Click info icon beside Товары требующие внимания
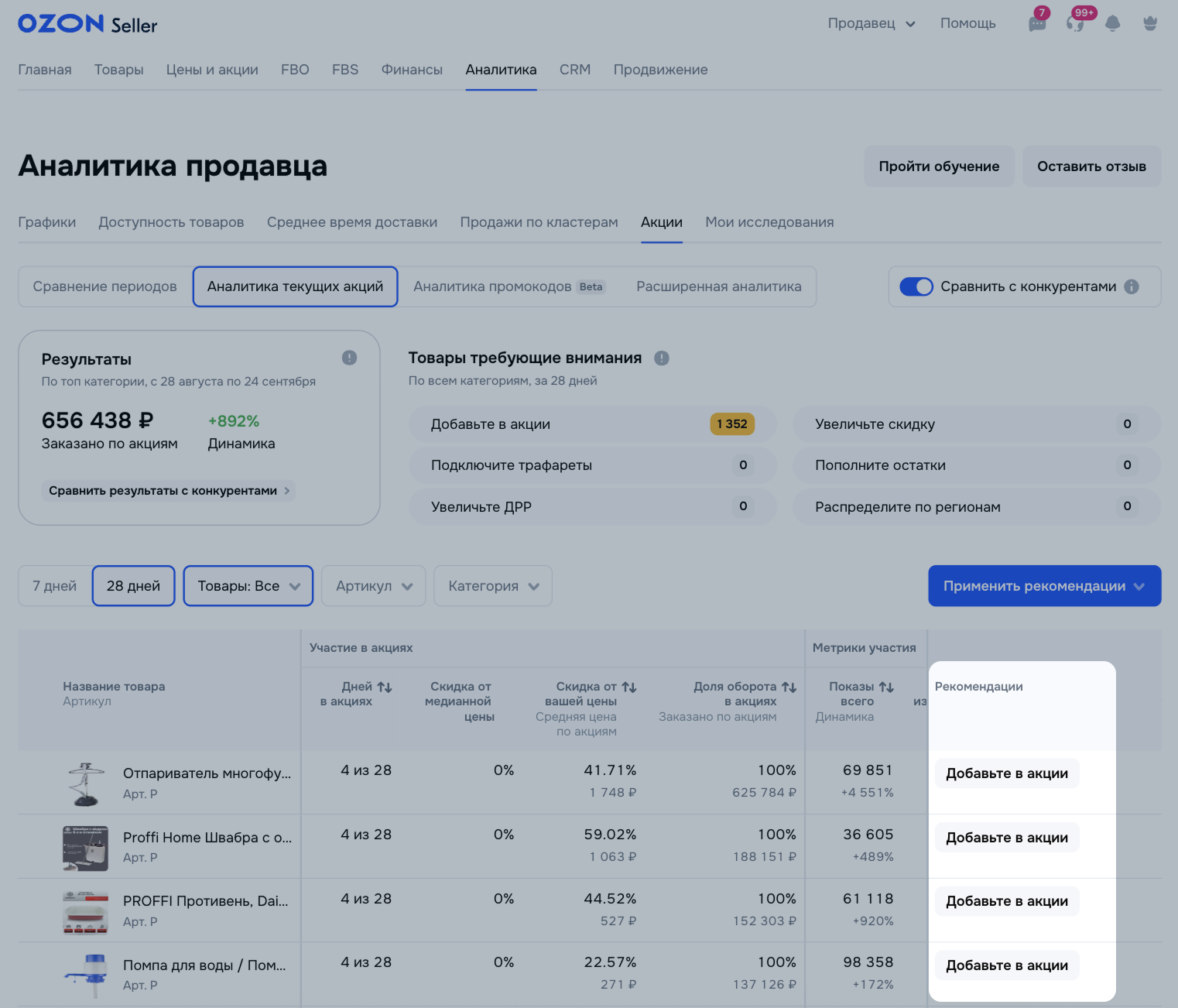 661,358
